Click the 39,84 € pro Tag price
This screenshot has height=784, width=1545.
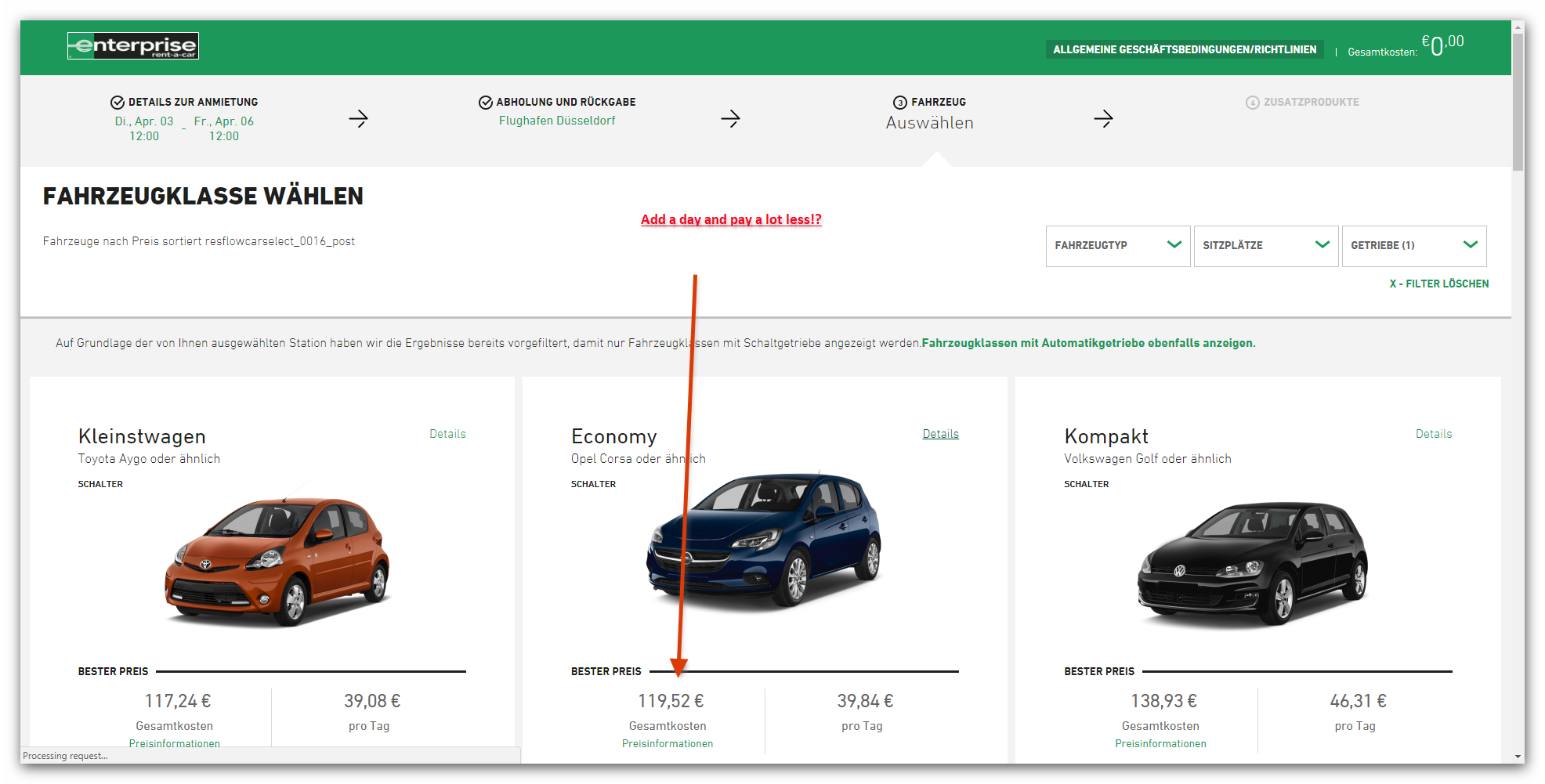(865, 701)
